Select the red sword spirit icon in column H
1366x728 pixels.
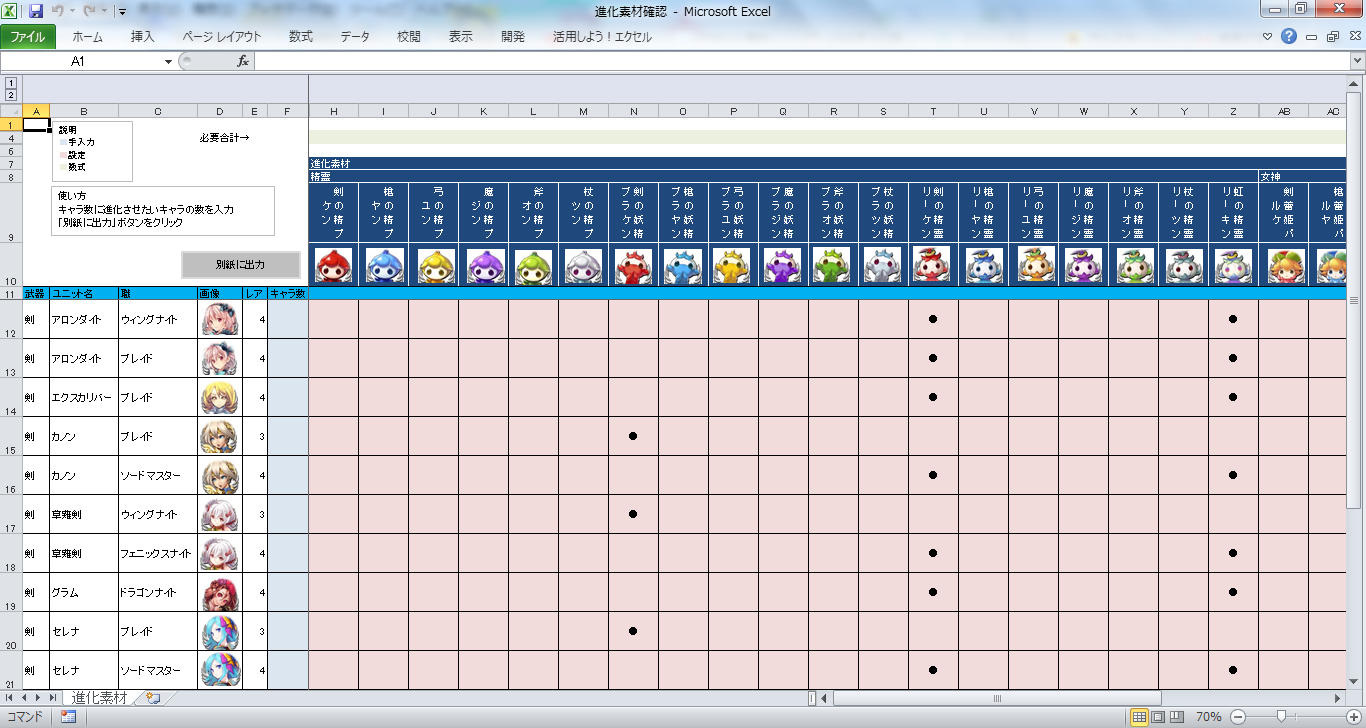click(x=333, y=265)
